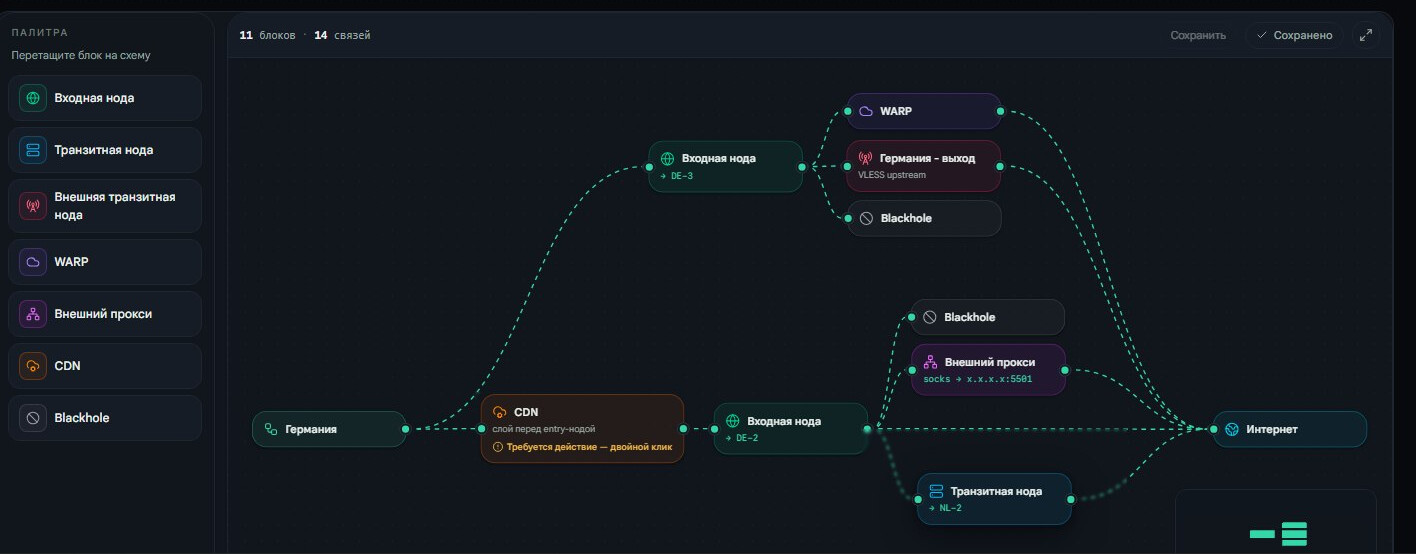Click the '14 связей' counter text
This screenshot has height=554, width=1416.
342,35
